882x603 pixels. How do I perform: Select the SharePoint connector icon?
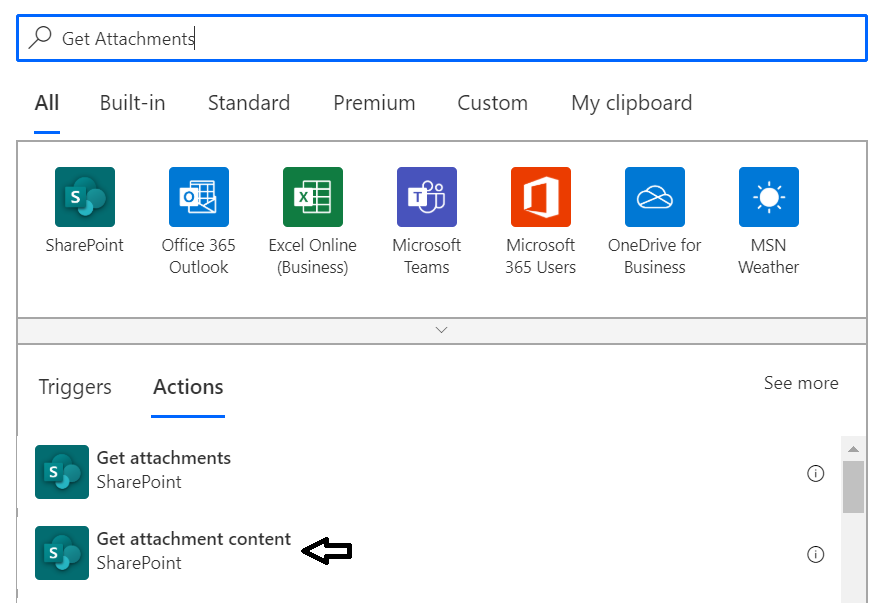click(84, 196)
